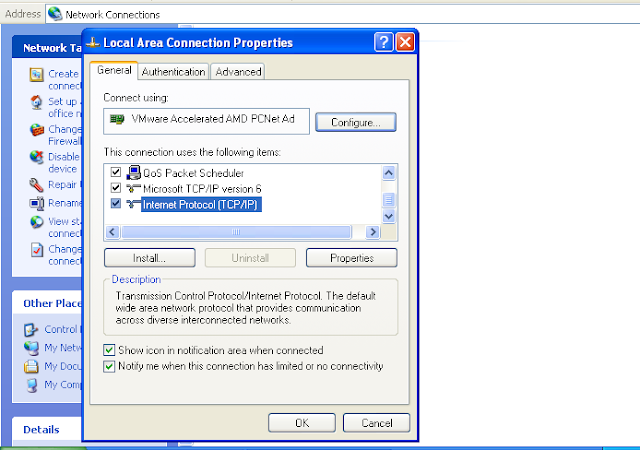The height and width of the screenshot is (450, 640).
Task: Click the Uninstall button
Action: (x=250, y=258)
